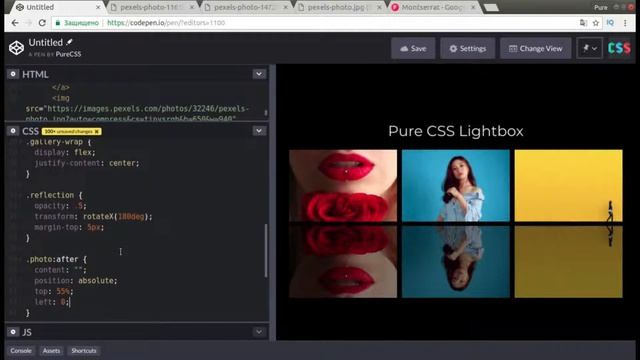The image size is (640, 360).
Task: Open HTML editor settings gear
Action: [13, 74]
